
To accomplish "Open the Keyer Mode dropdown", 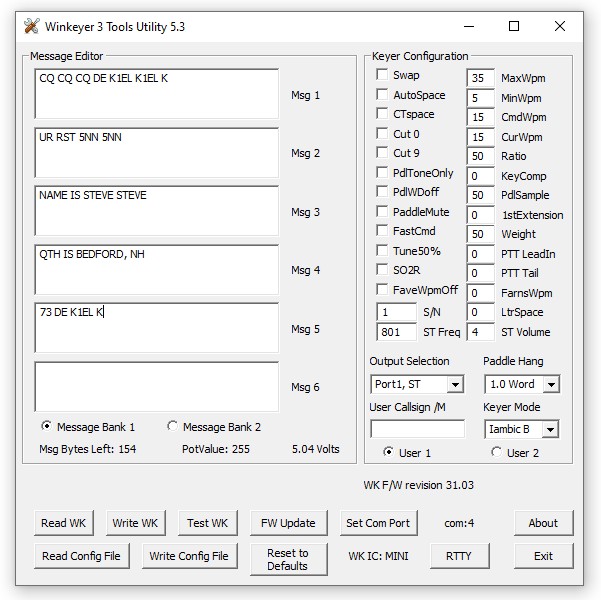I will click(550, 429).
